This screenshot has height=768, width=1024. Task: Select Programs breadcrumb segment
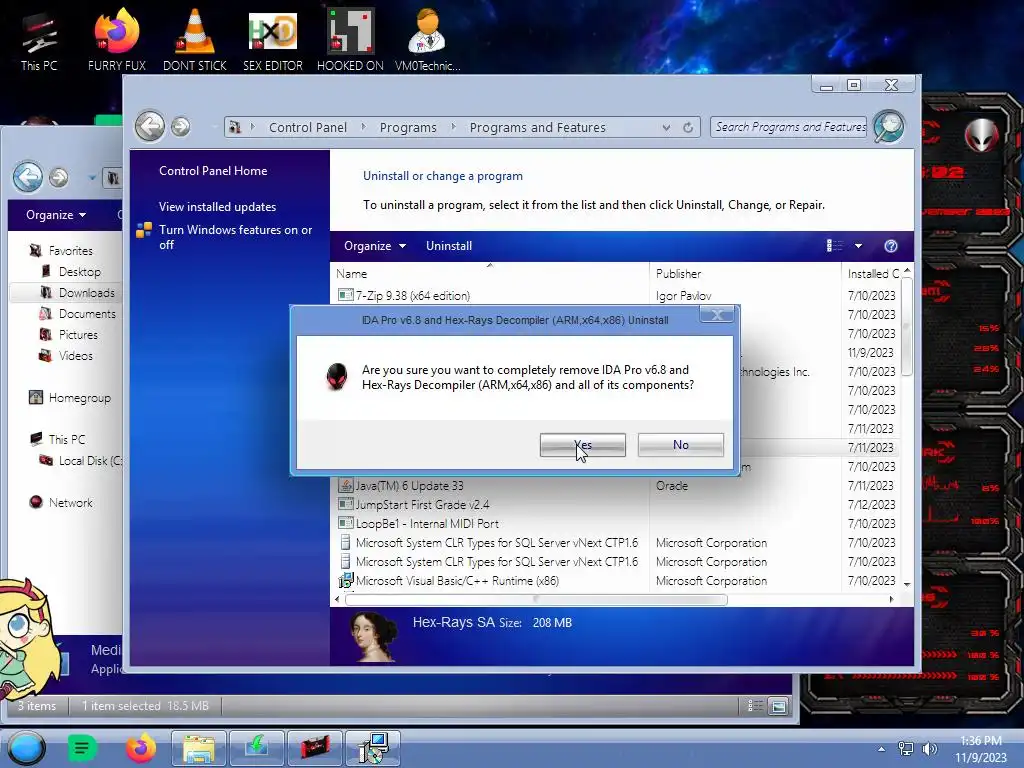408,127
